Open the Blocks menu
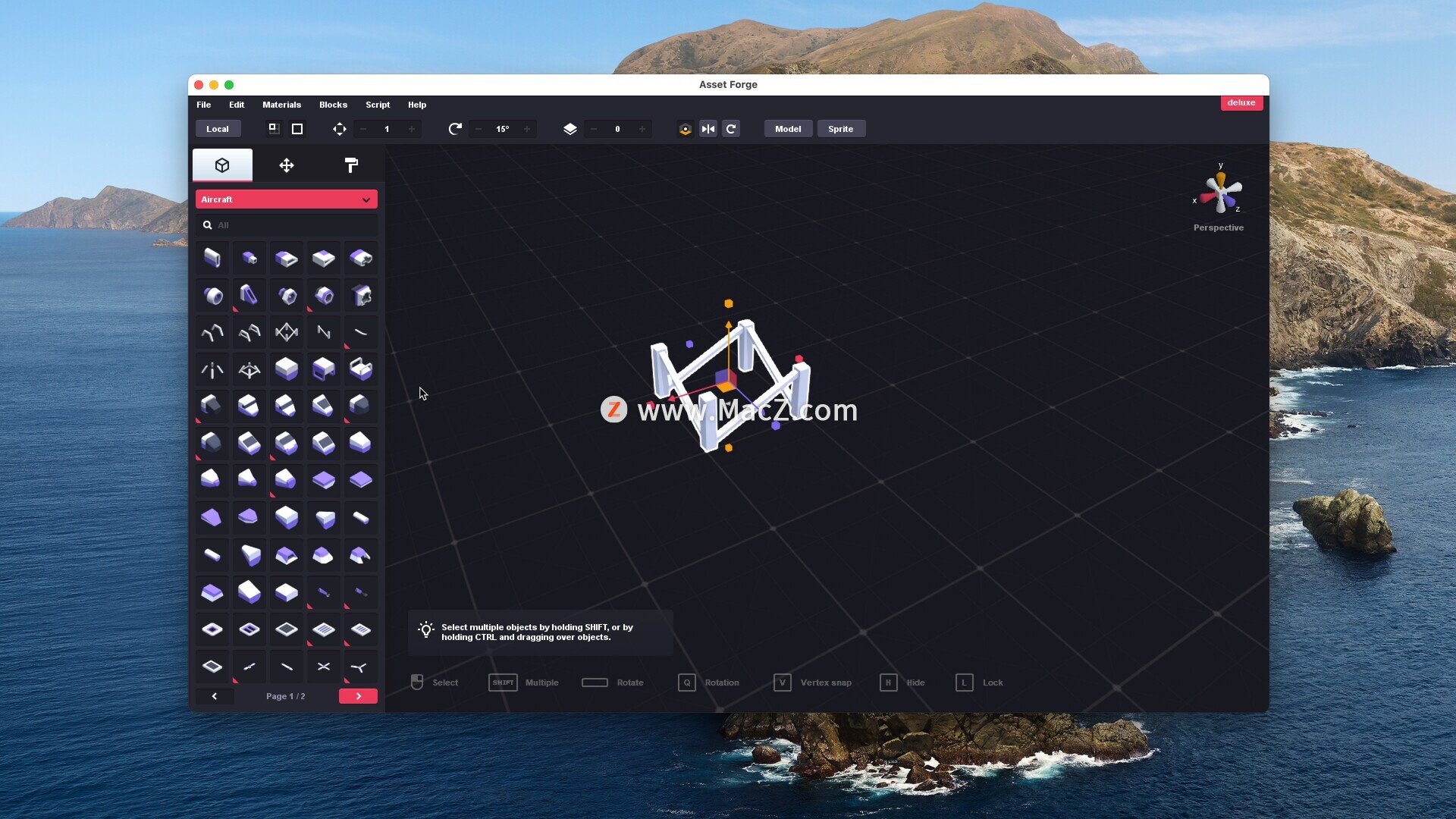 (x=333, y=105)
